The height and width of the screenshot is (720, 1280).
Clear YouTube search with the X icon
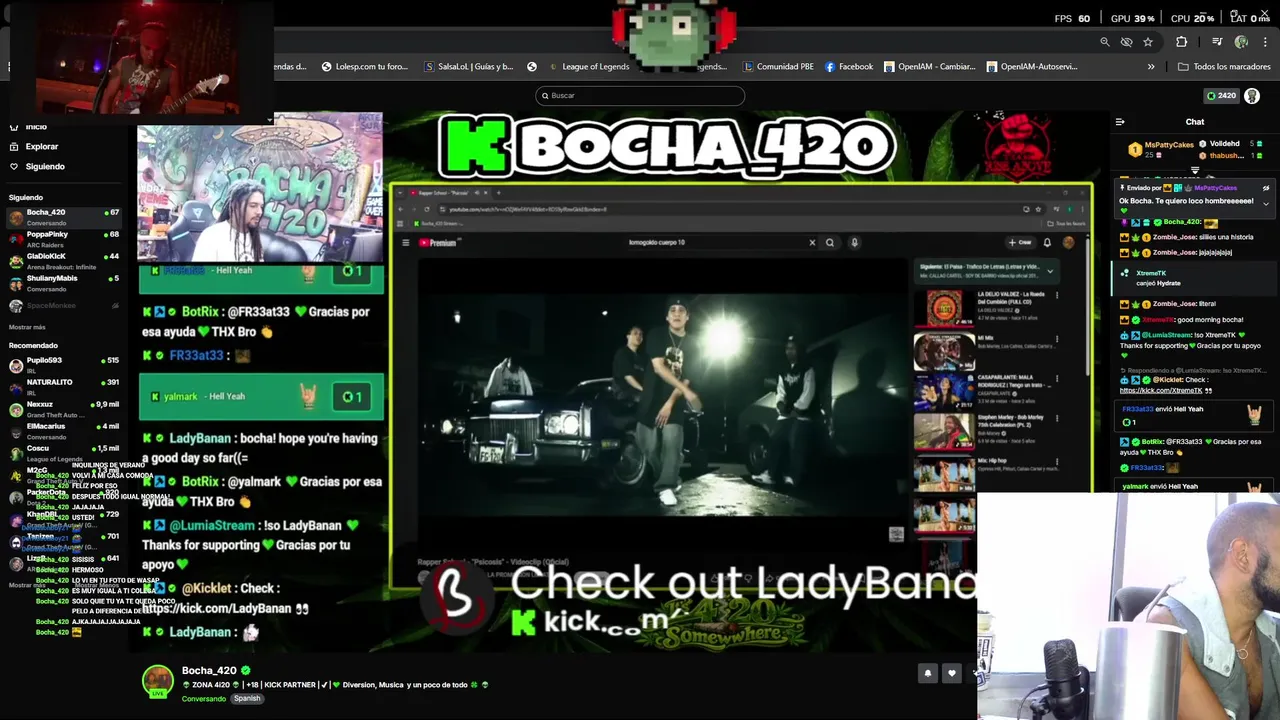(x=812, y=242)
